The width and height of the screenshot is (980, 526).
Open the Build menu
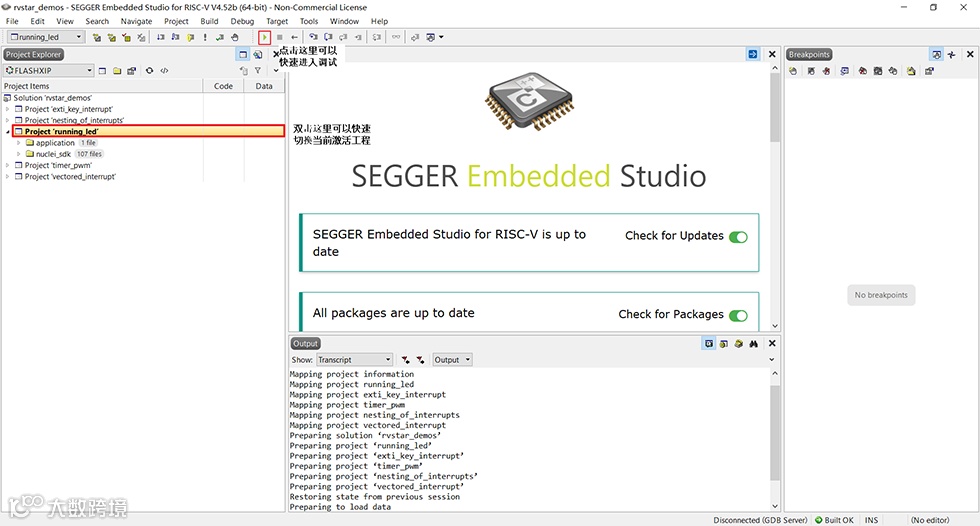[209, 21]
